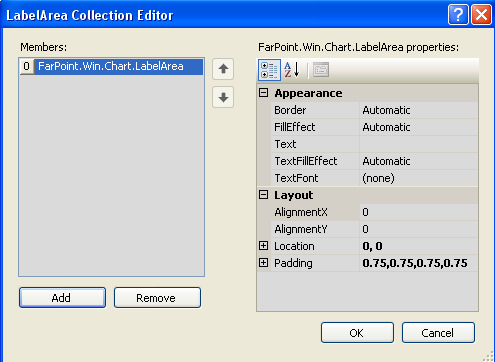Viewport: 495px width, 362px height.
Task: Select the Text property name
Action: (x=285, y=144)
